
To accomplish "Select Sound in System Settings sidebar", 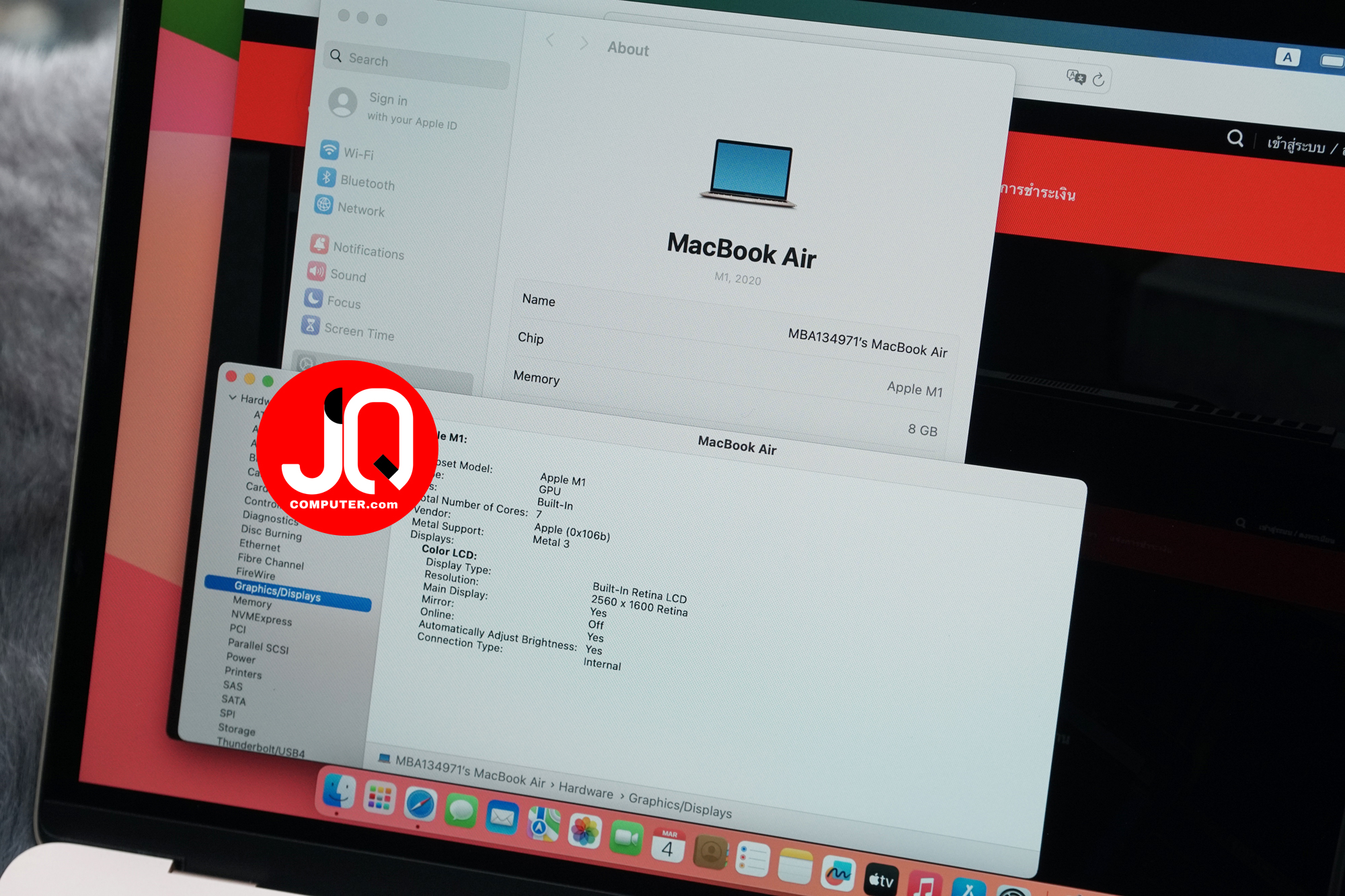I will coord(337,274).
